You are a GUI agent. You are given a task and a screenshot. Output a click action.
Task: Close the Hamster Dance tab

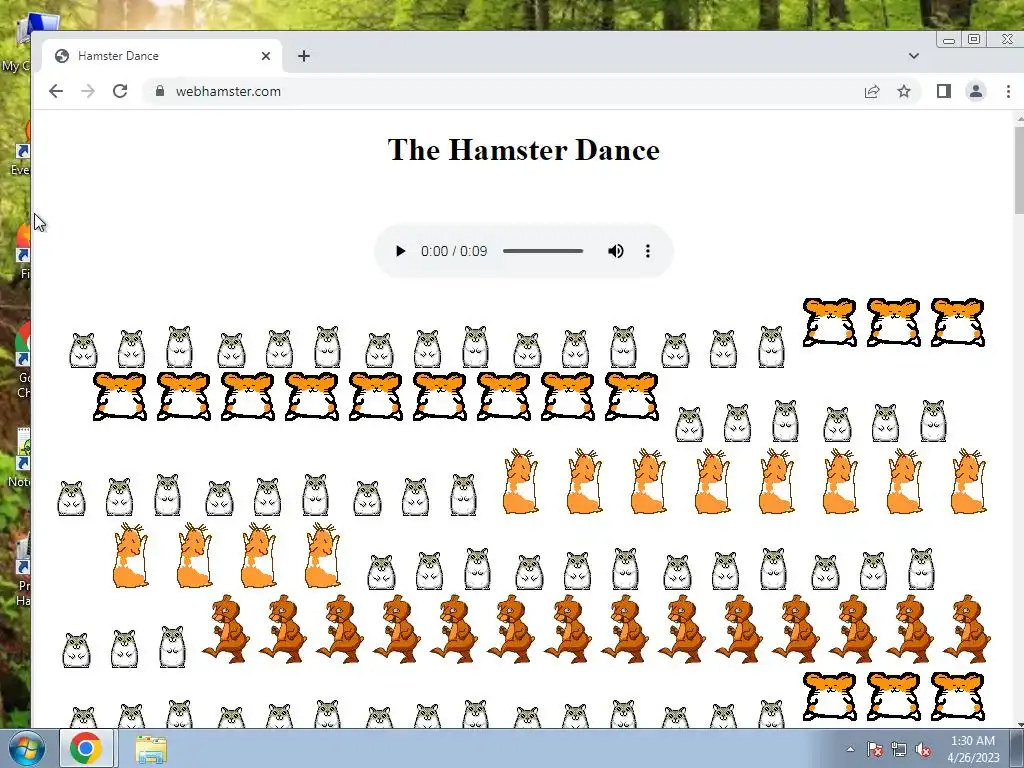(266, 56)
